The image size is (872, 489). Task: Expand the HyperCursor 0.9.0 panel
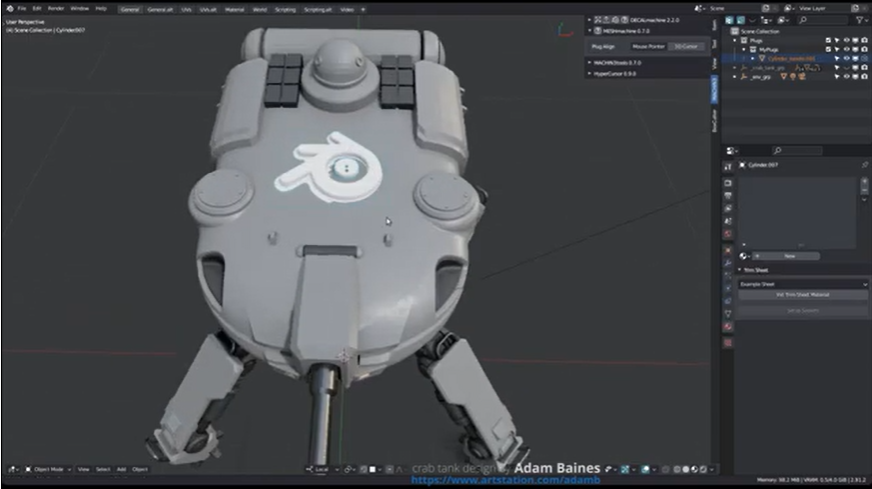point(589,73)
